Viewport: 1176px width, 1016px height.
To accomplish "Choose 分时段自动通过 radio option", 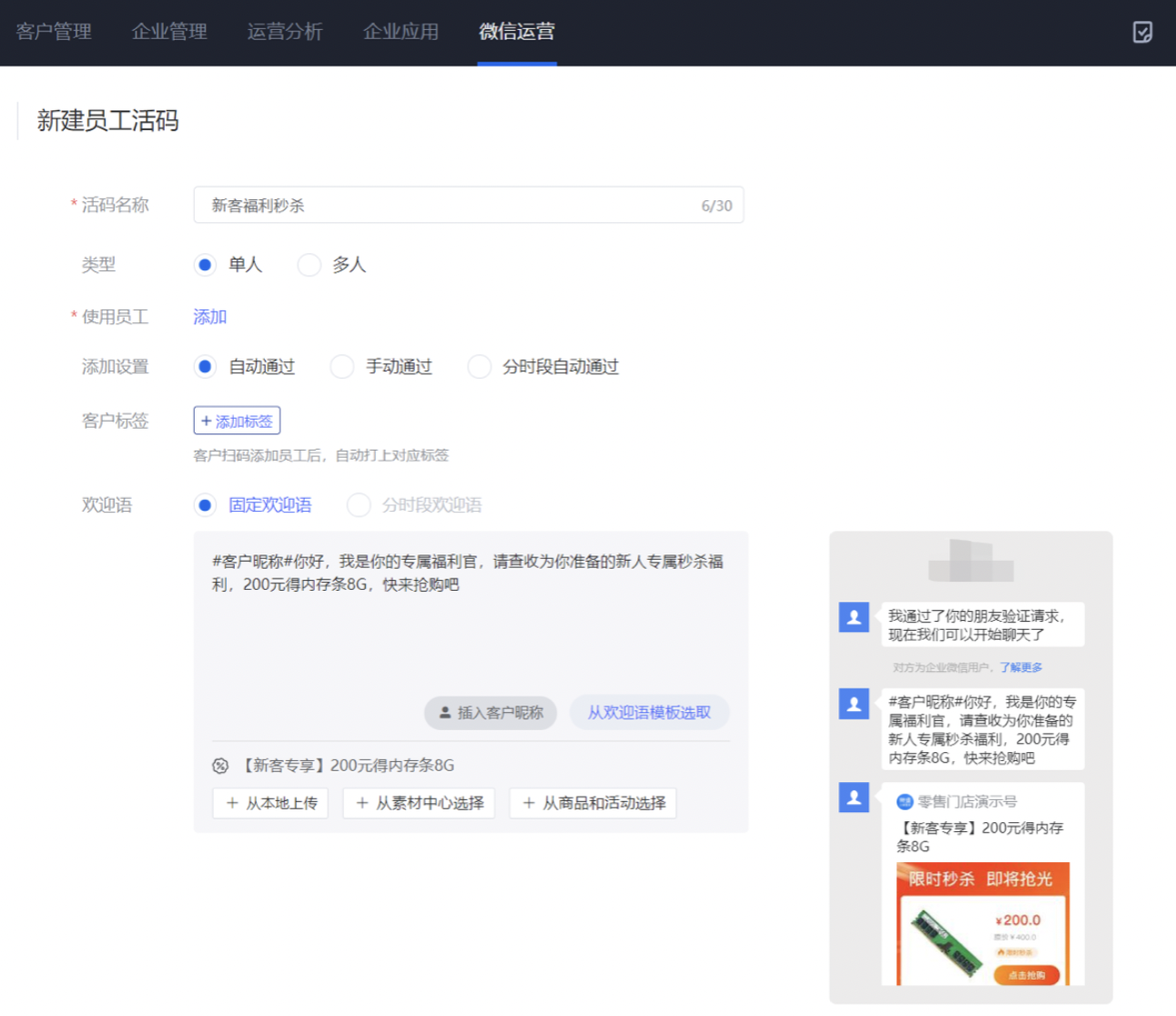I will tap(479, 367).
